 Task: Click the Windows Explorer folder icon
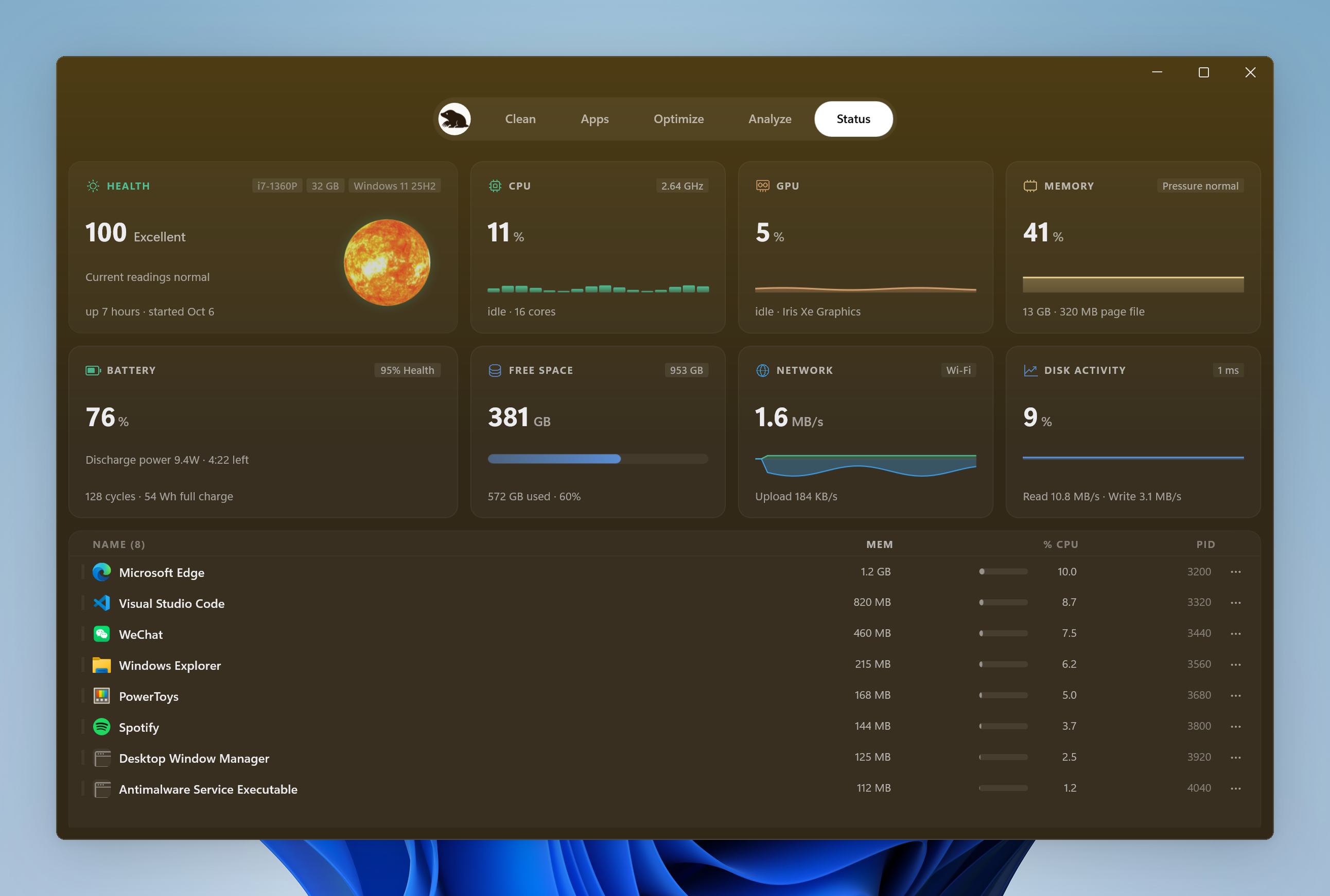pyautogui.click(x=102, y=664)
